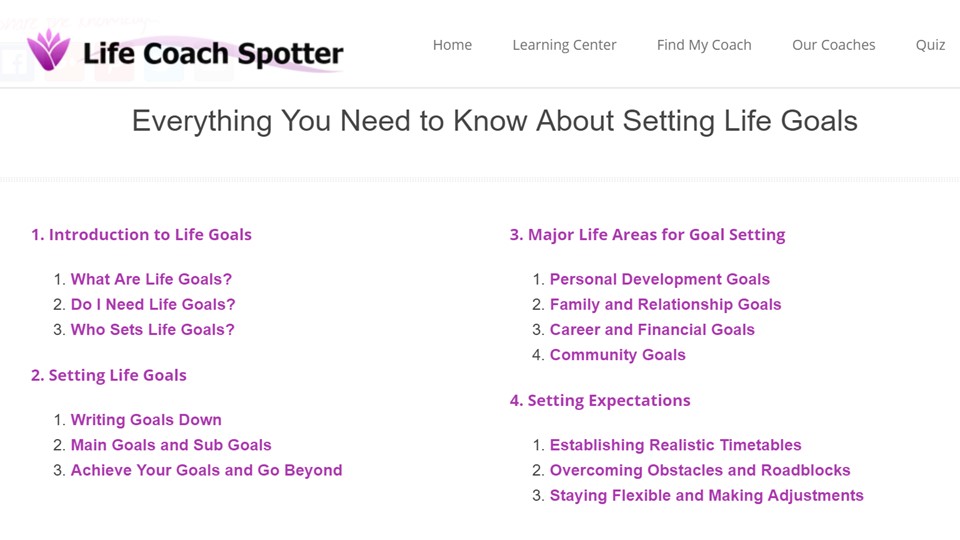Open Main Goals and Sub Goals link
Viewport: 960px width, 540px height.
click(171, 444)
